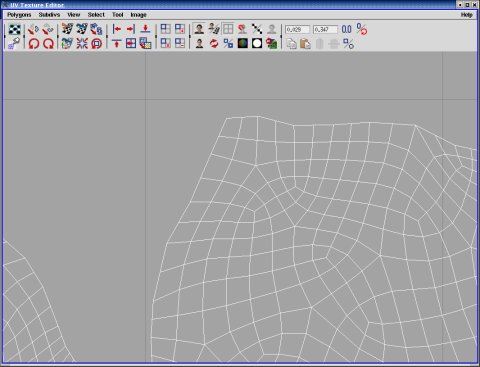Open the Polygons menu
The width and height of the screenshot is (480, 367).
pos(19,15)
